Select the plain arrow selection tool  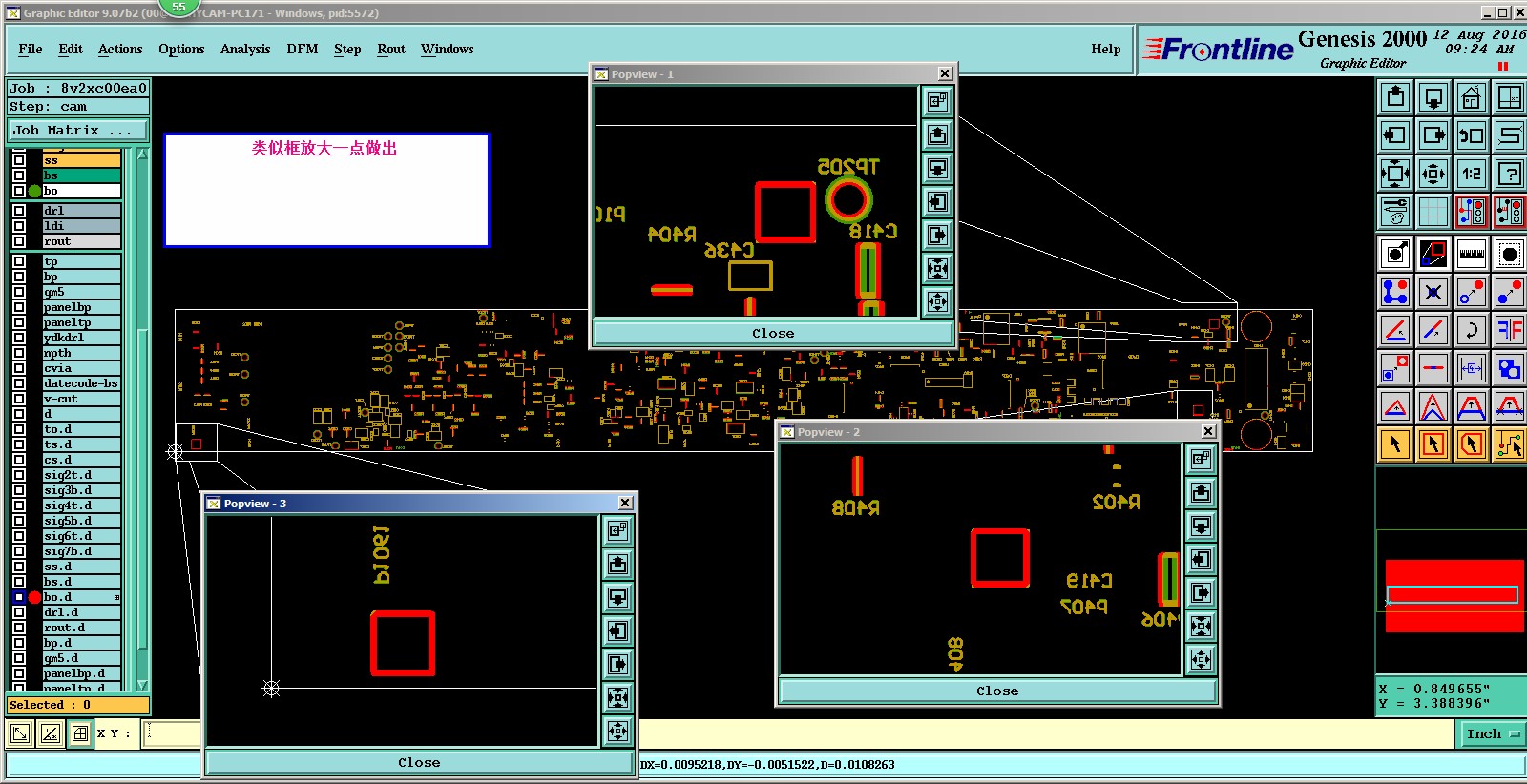point(1395,444)
